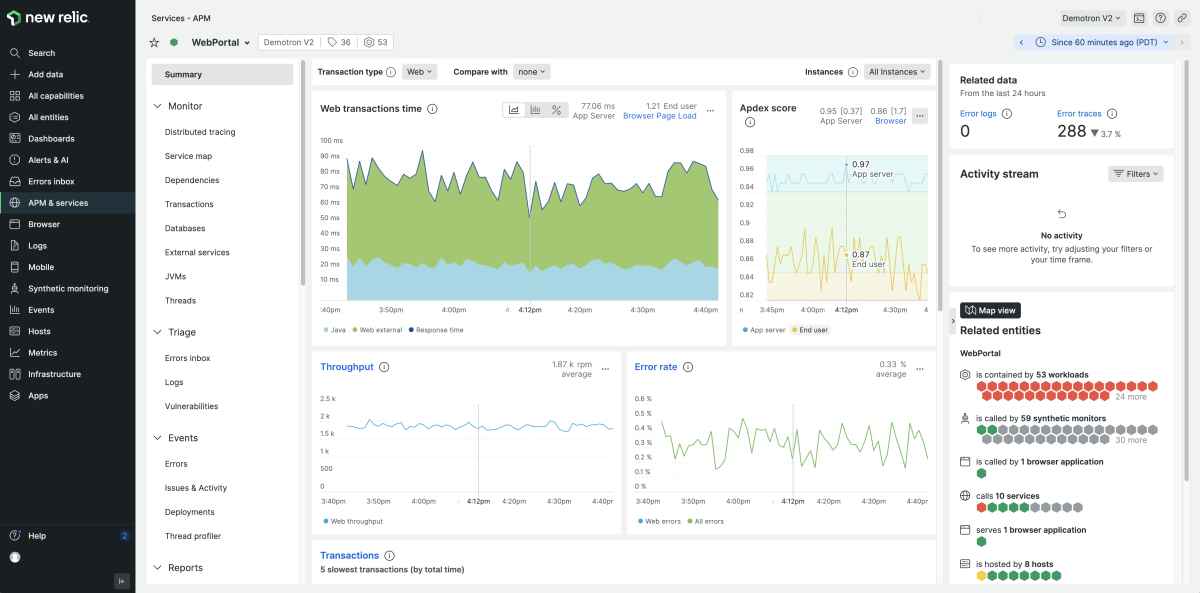Switch chart to percentile view

[x=557, y=110]
